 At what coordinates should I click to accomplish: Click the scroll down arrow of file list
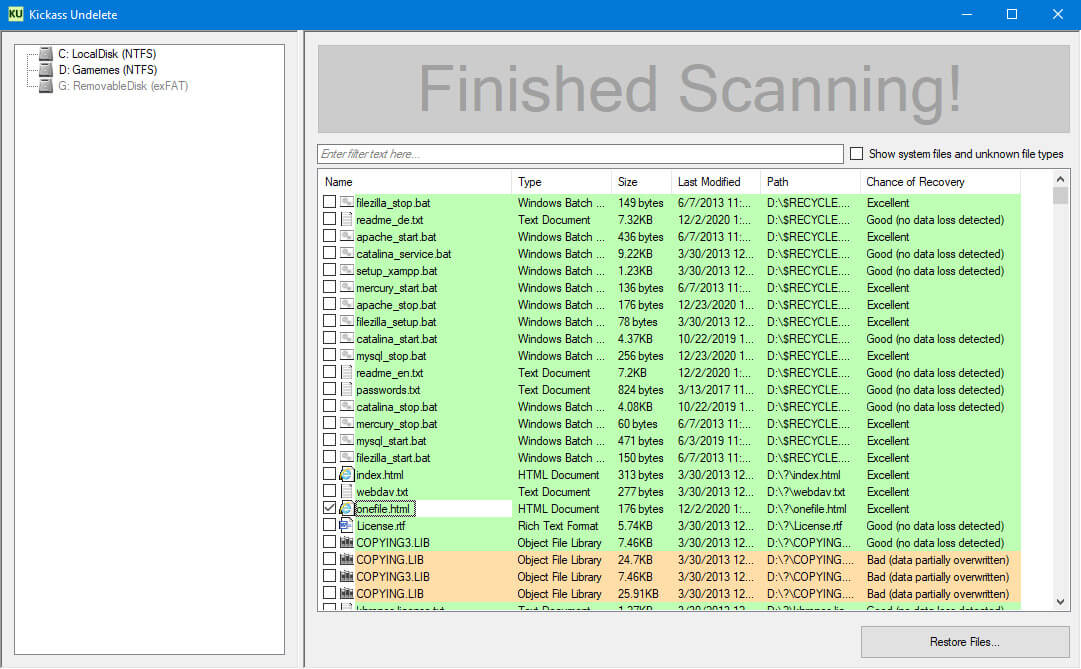coord(1060,602)
